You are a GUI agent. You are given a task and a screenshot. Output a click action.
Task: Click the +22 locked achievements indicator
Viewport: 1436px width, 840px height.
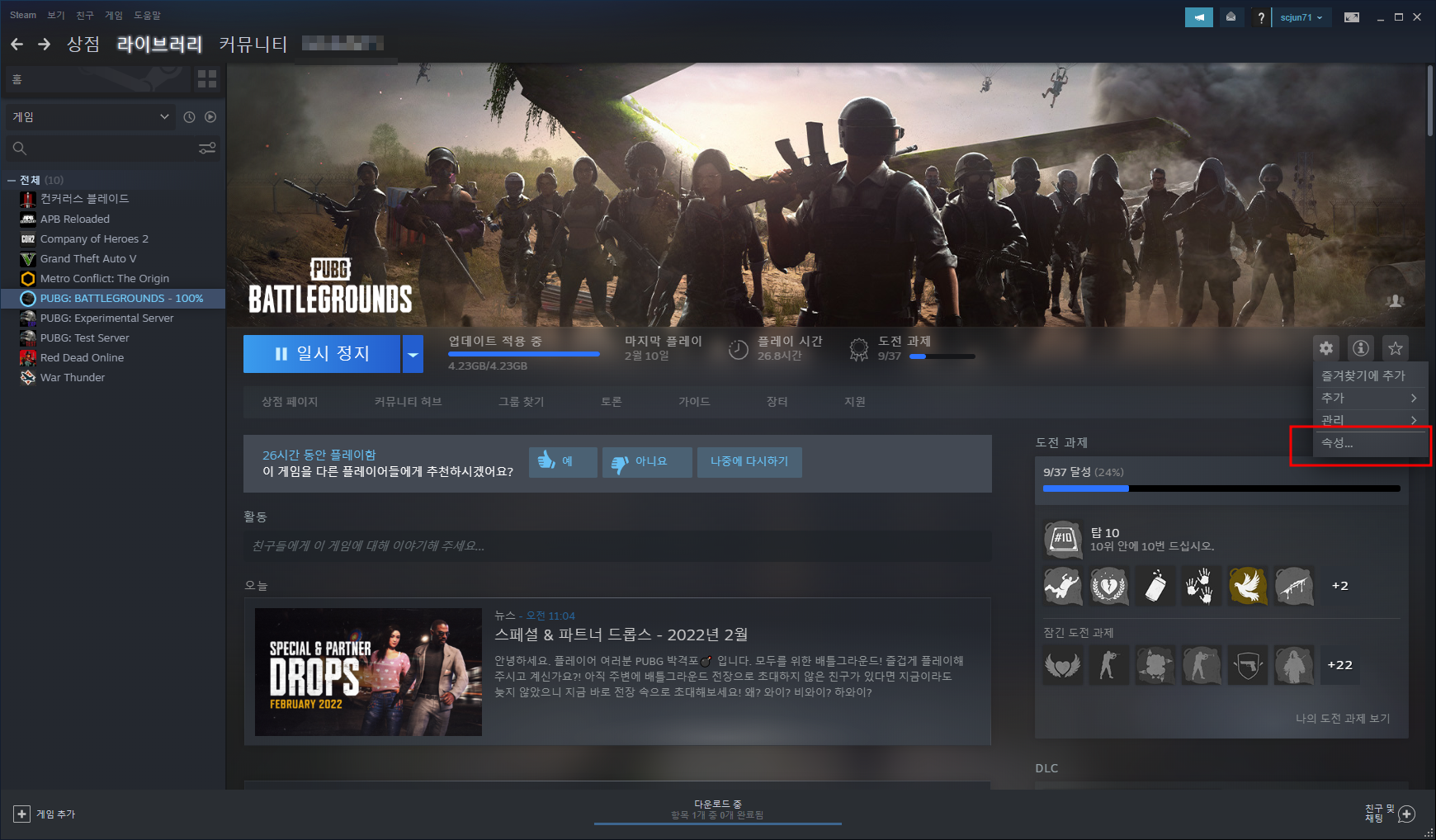tap(1339, 665)
